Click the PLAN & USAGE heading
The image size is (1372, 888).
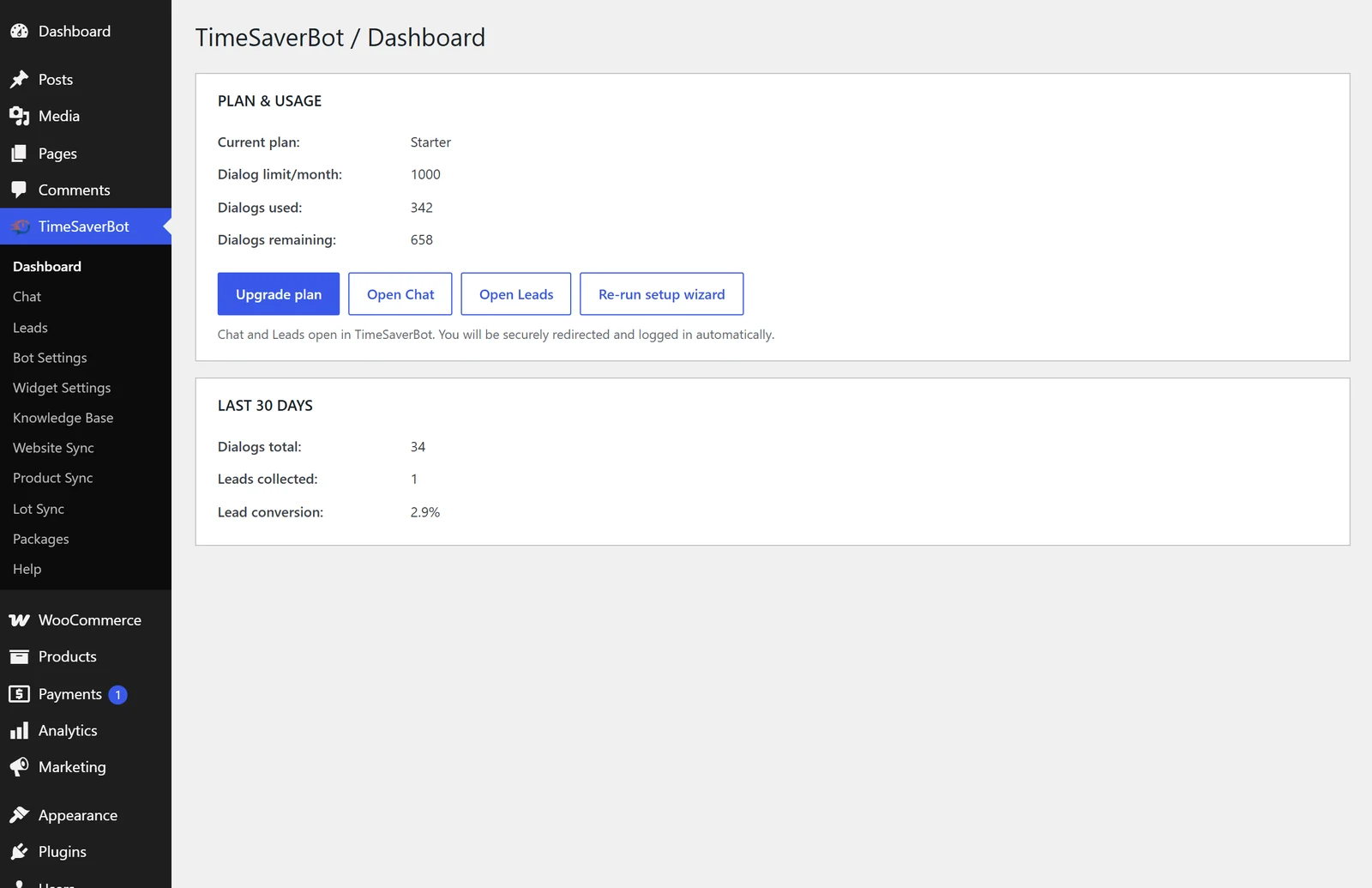(269, 100)
